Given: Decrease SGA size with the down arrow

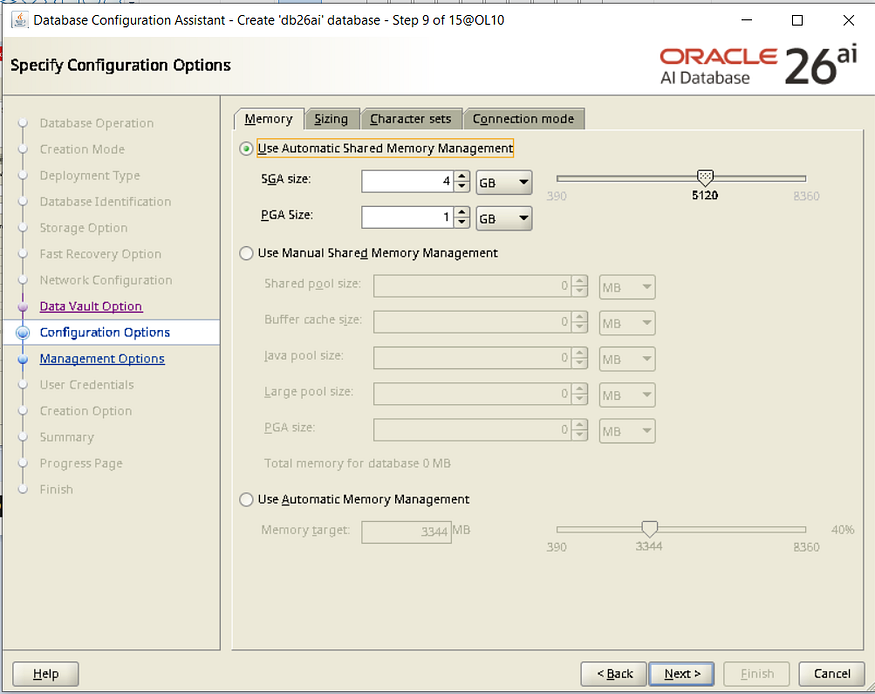Looking at the screenshot, I should coord(461,187).
